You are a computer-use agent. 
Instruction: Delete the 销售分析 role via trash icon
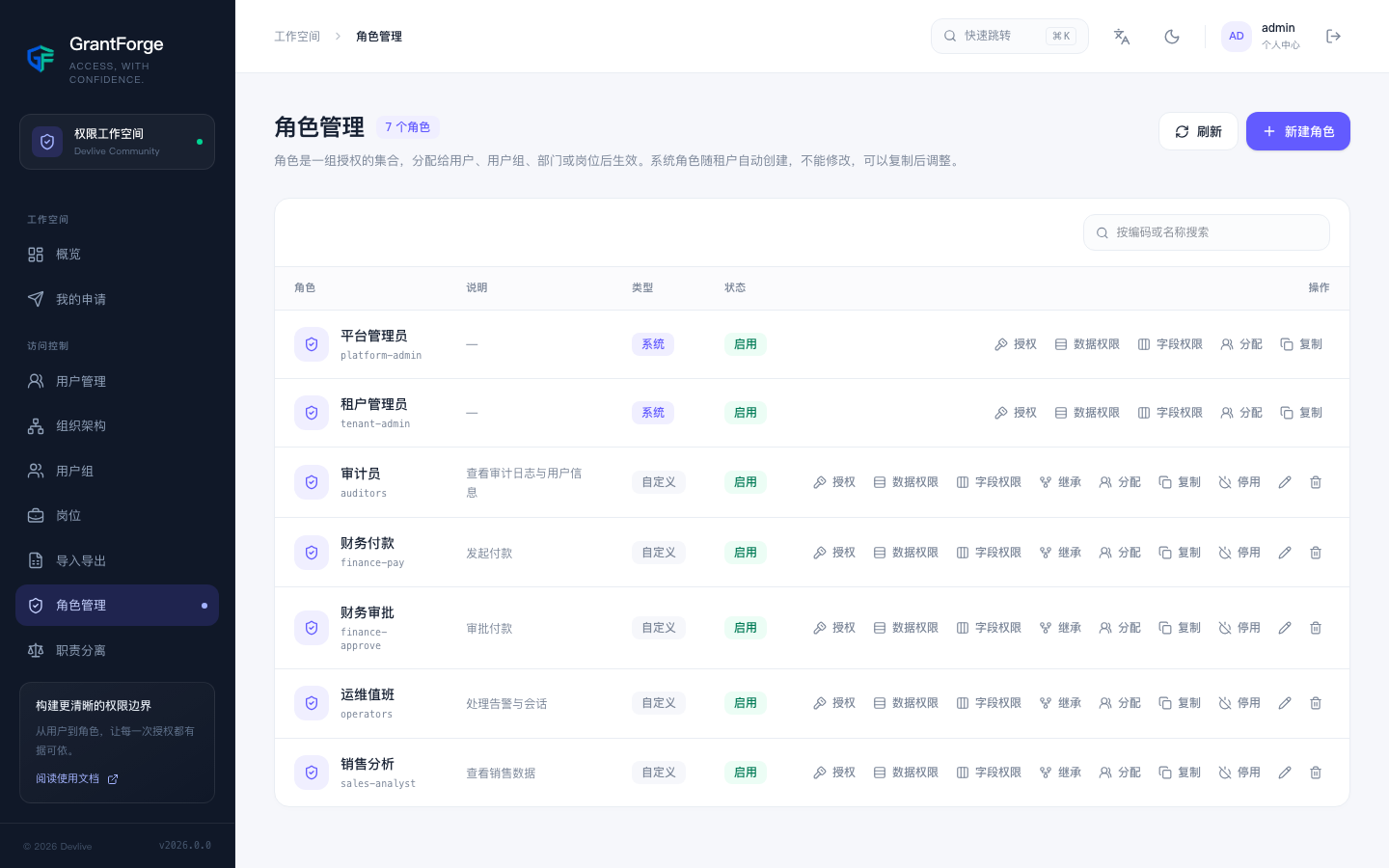click(1316, 773)
